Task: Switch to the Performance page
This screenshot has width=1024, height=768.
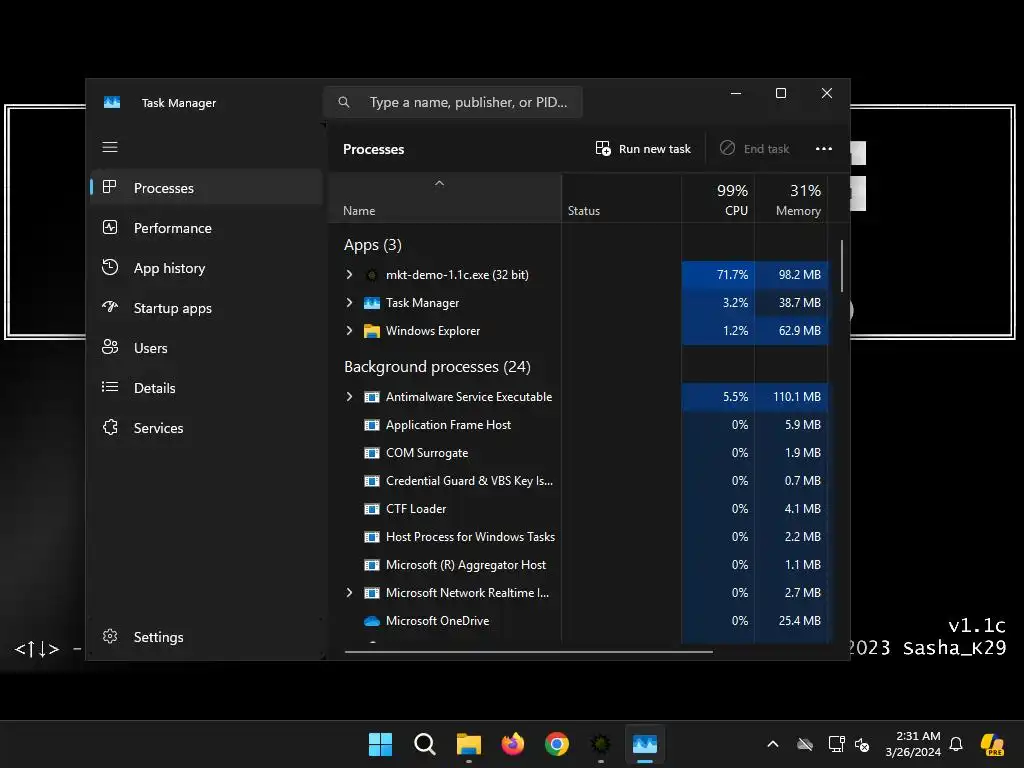Action: click(x=206, y=228)
